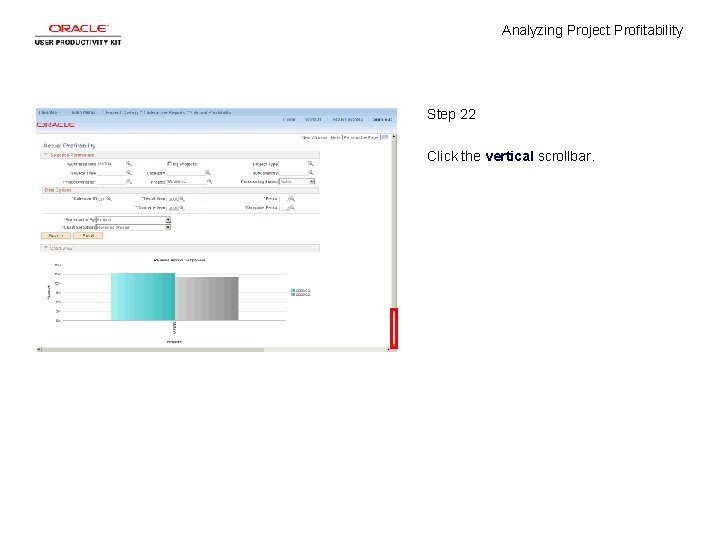The image size is (720, 540).
Task: Click the Sign out link
Action: (382, 119)
